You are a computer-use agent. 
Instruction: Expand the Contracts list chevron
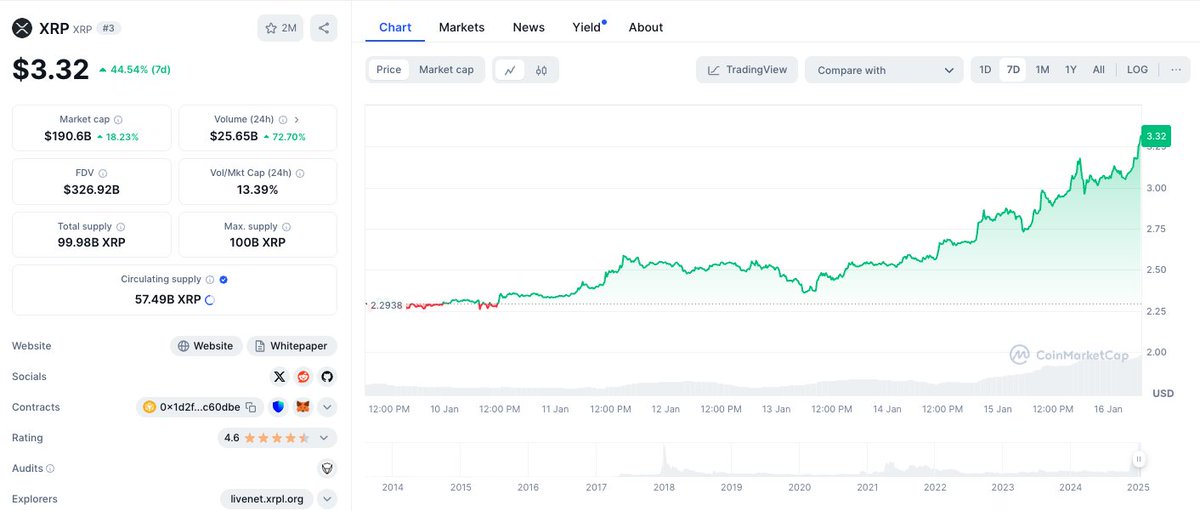(x=328, y=407)
